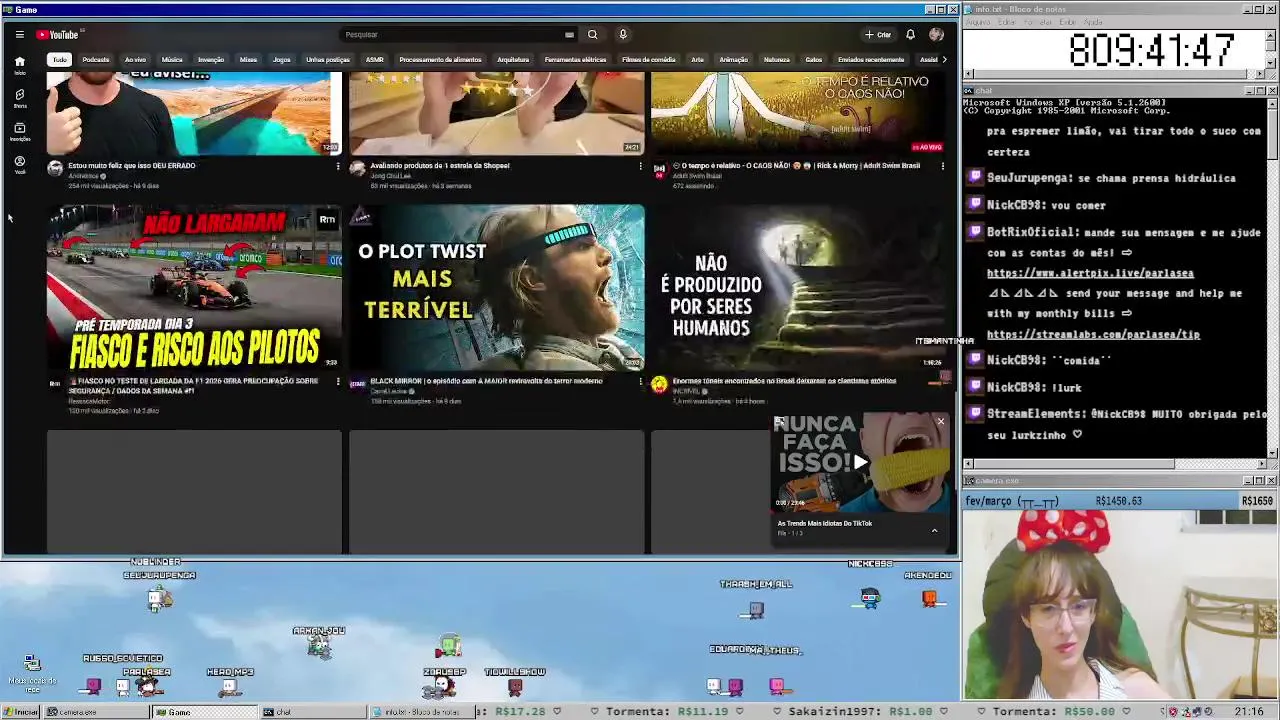Click the Criar create button
The width and height of the screenshot is (1280, 720).
pos(878,34)
